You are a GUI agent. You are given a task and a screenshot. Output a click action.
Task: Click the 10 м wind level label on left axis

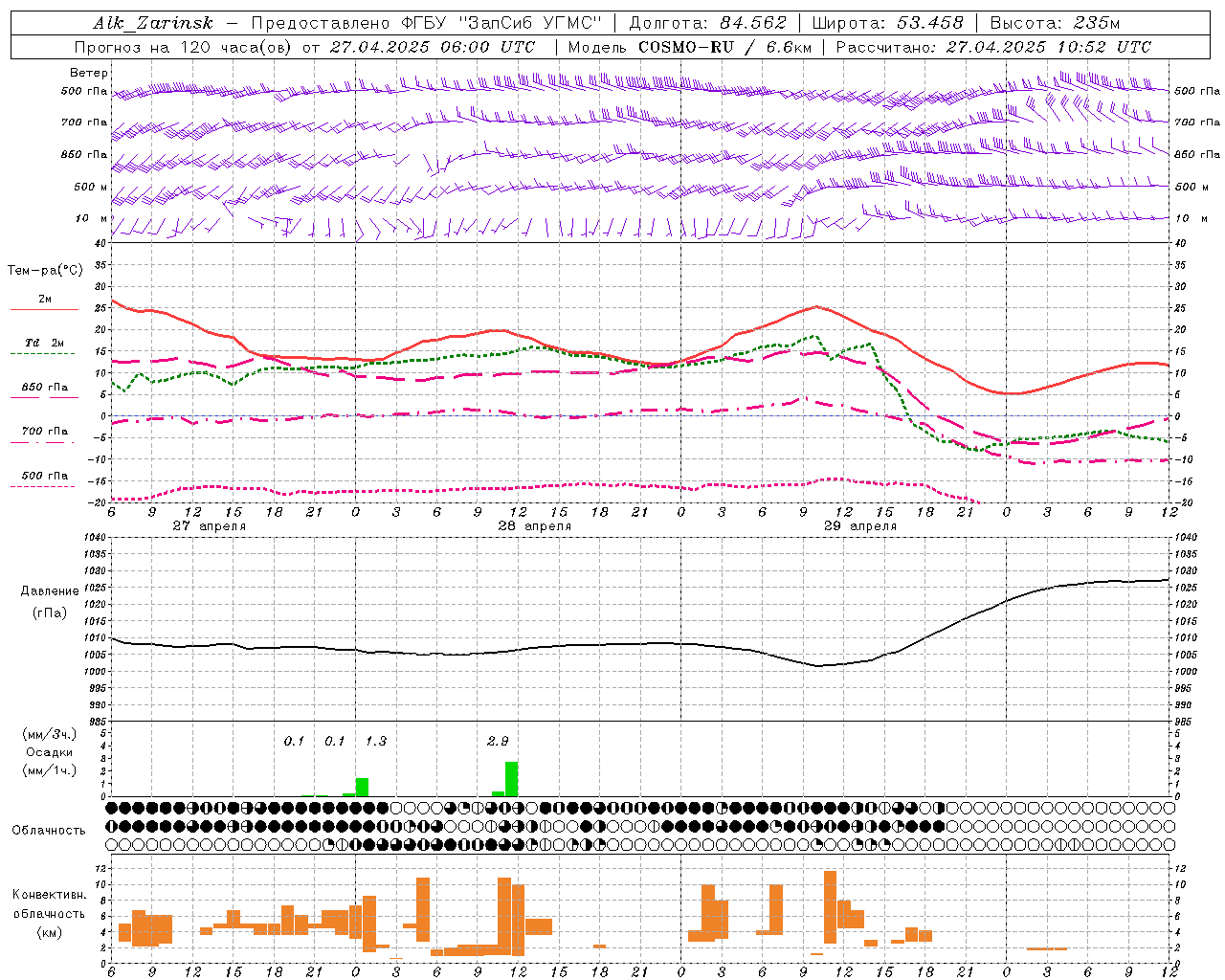pos(92,218)
